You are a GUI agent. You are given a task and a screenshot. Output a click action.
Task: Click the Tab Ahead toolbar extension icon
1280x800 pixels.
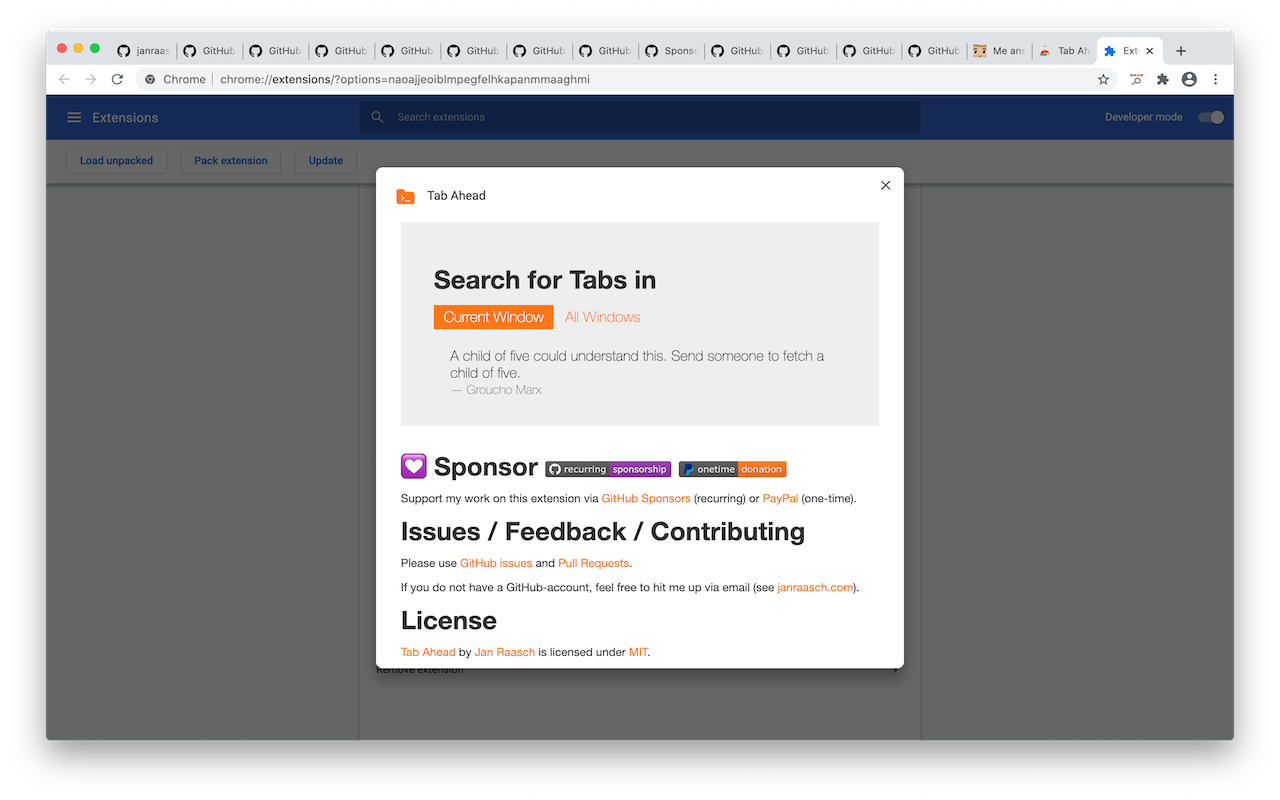pyautogui.click(x=1136, y=79)
